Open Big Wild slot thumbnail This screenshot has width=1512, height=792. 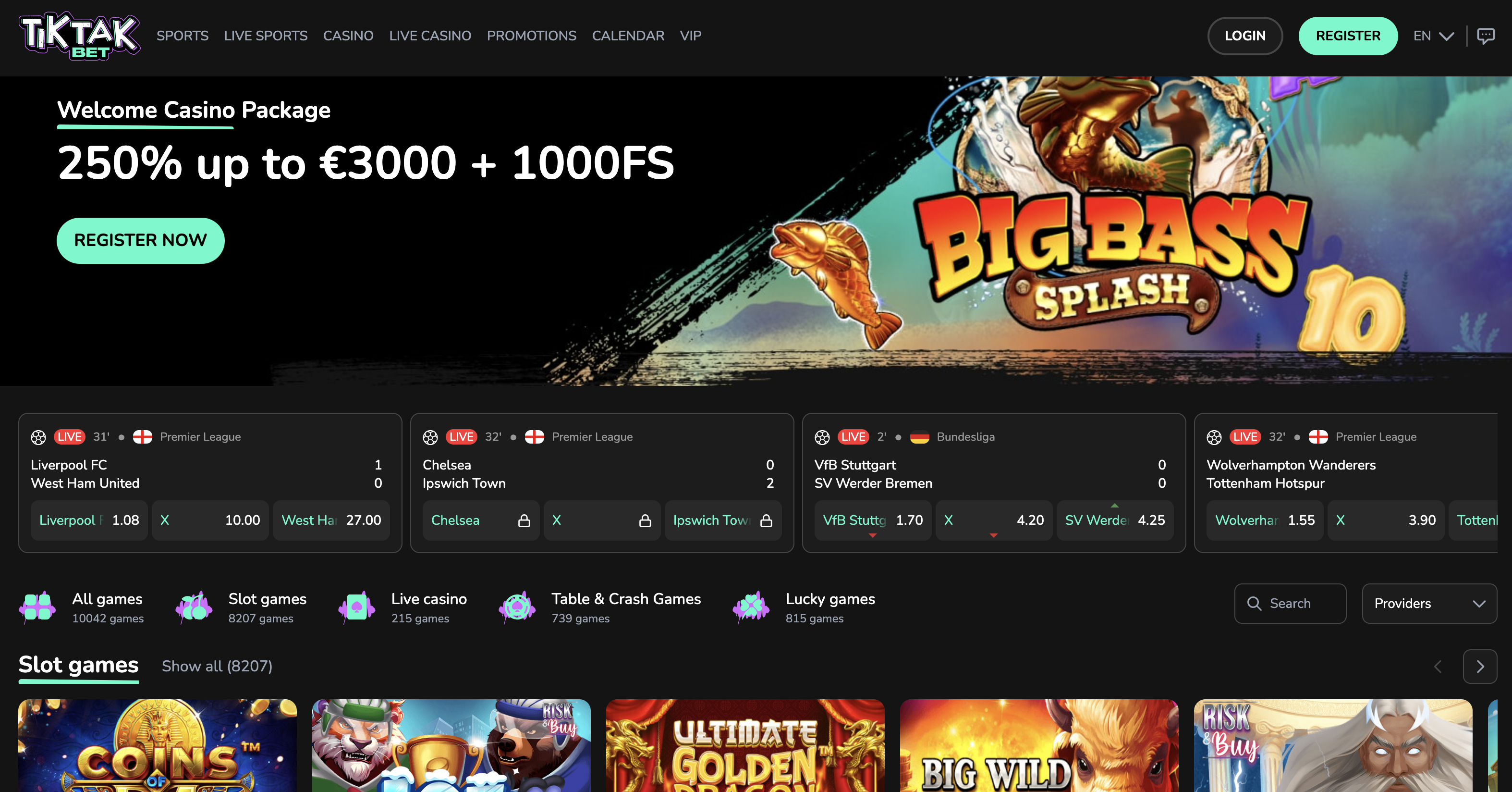click(1039, 745)
